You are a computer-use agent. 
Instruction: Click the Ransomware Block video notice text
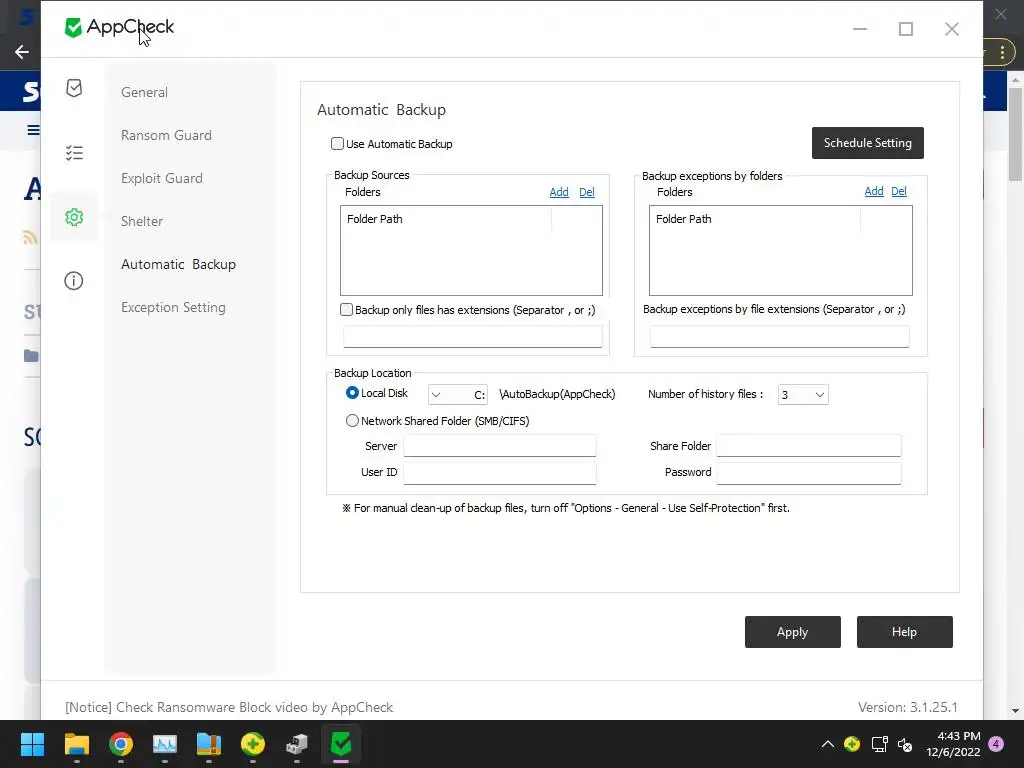229,707
